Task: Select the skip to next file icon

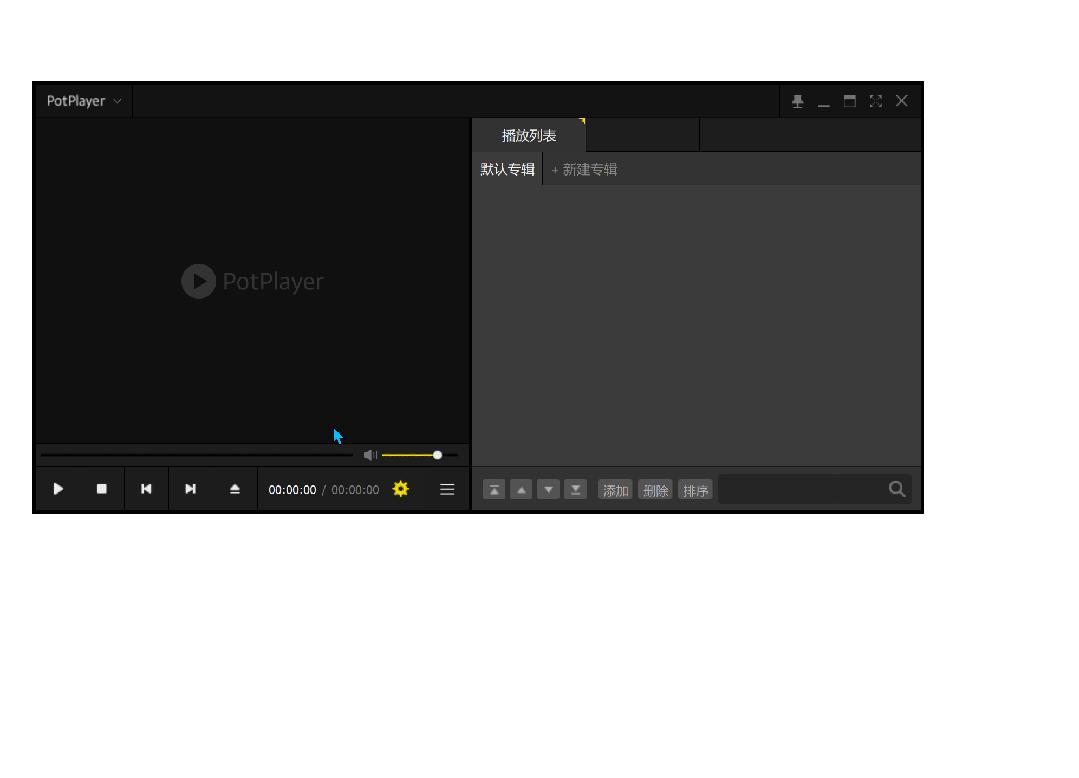Action: [190, 489]
